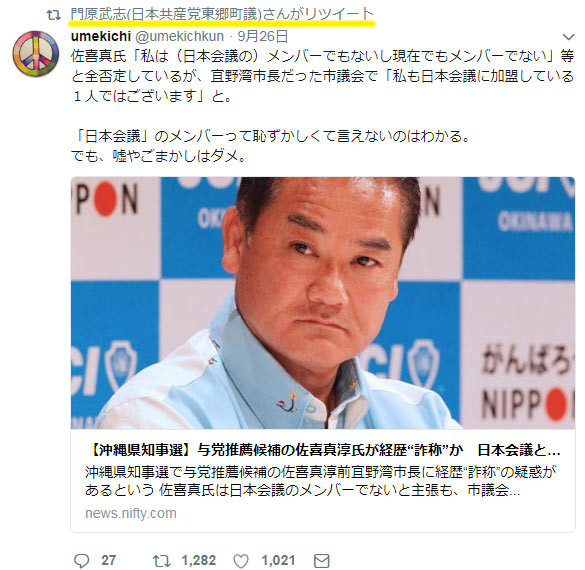Click the さんがリツイート label text

pos(318,14)
